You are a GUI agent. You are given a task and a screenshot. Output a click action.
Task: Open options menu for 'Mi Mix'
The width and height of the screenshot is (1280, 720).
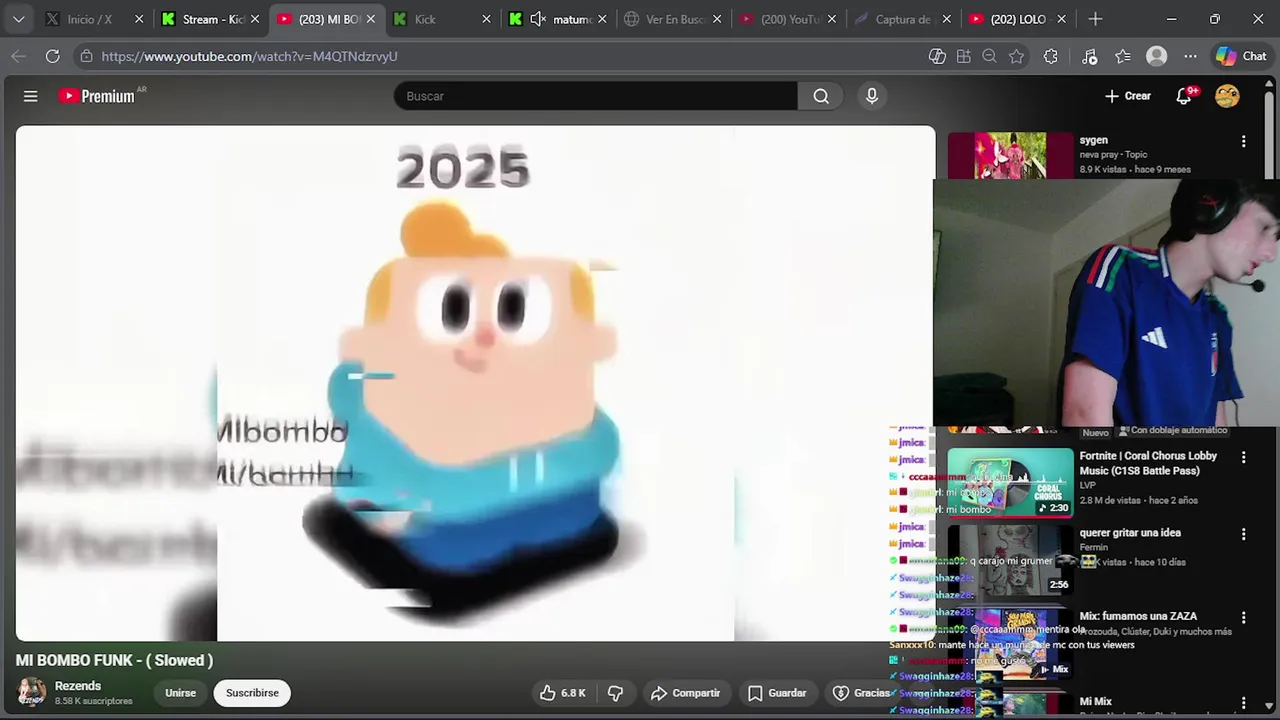pyautogui.click(x=1244, y=702)
